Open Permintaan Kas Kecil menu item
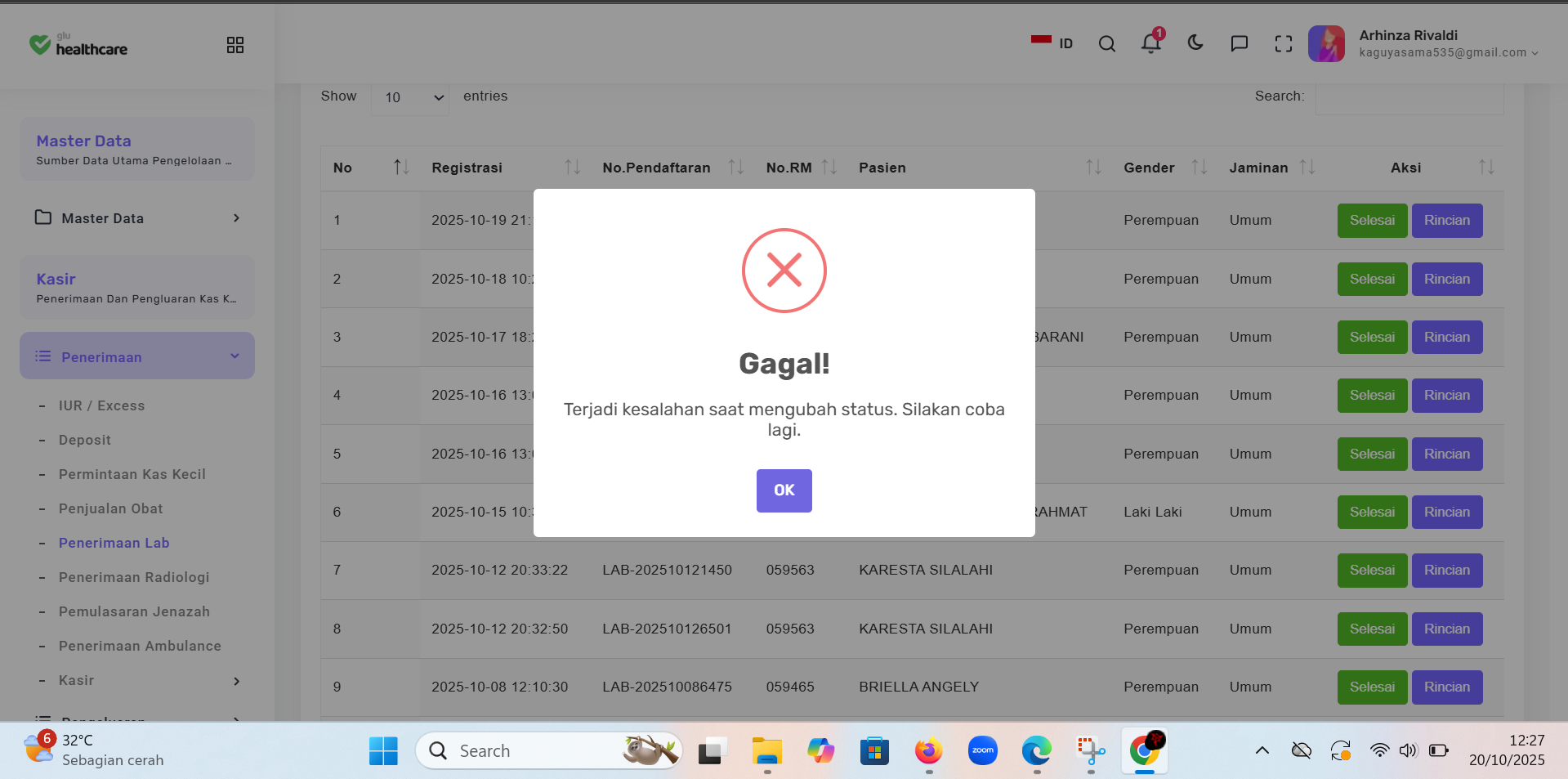This screenshot has width=1568, height=779. point(132,474)
